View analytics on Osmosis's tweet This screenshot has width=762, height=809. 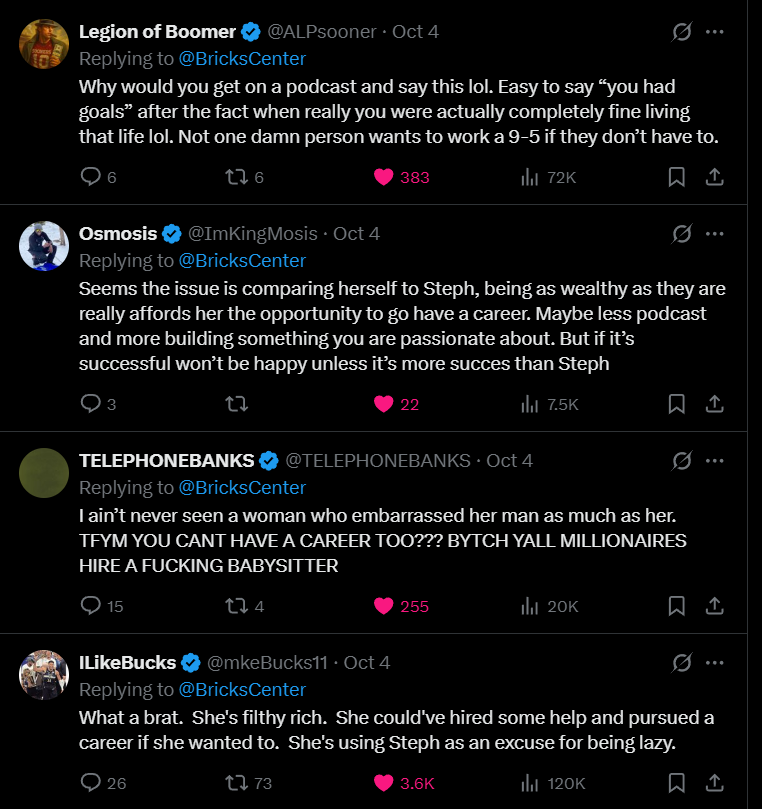(530, 404)
